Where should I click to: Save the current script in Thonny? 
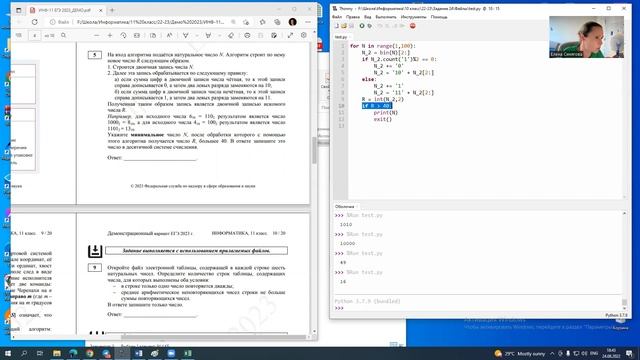351,26
